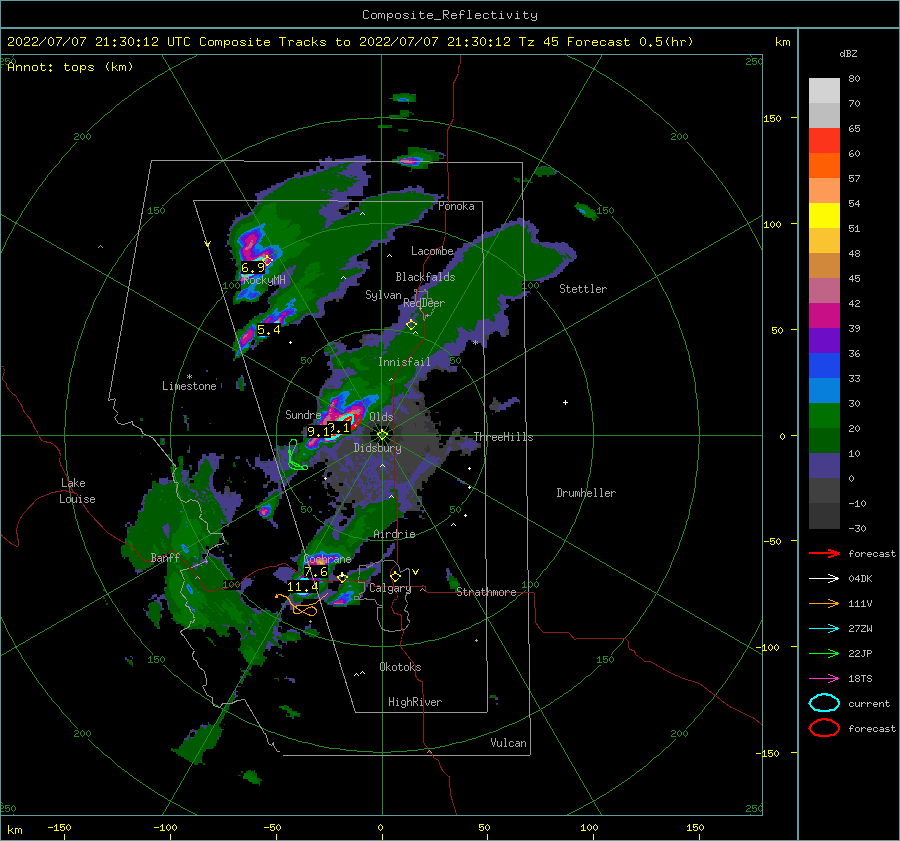Click the Sundre city label
This screenshot has width=900, height=841.
pos(303,414)
